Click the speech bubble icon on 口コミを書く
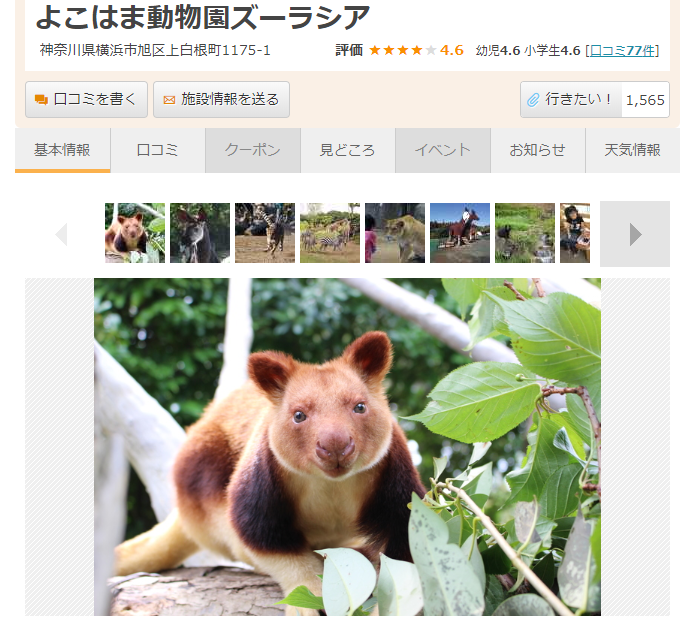The height and width of the screenshot is (628, 693). (41, 100)
